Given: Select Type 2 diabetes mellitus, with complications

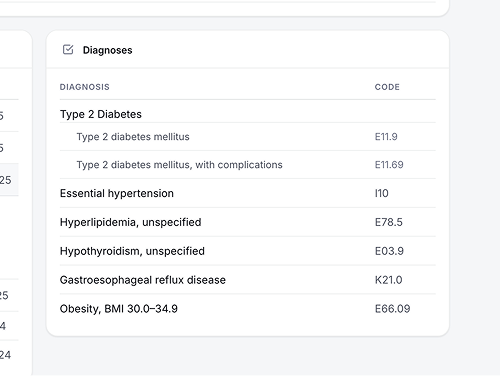Looking at the screenshot, I should coord(248,165).
